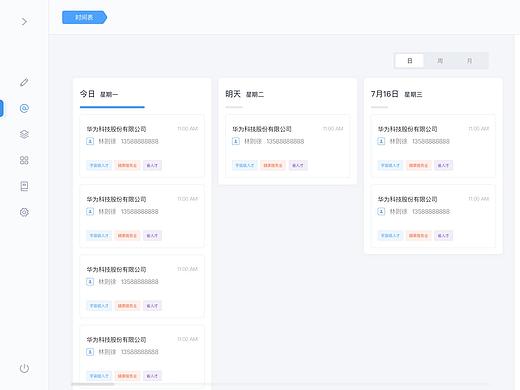The image size is (520, 390).
Task: Click the 11:00 AM time on 明天 card
Action: point(333,129)
